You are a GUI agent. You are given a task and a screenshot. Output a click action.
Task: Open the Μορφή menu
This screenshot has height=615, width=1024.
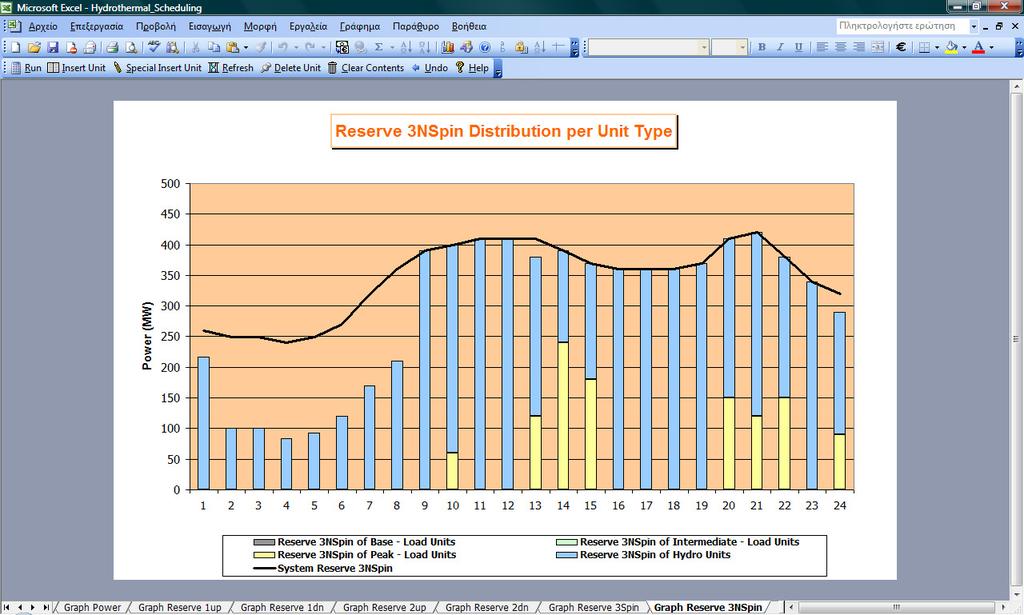(260, 27)
